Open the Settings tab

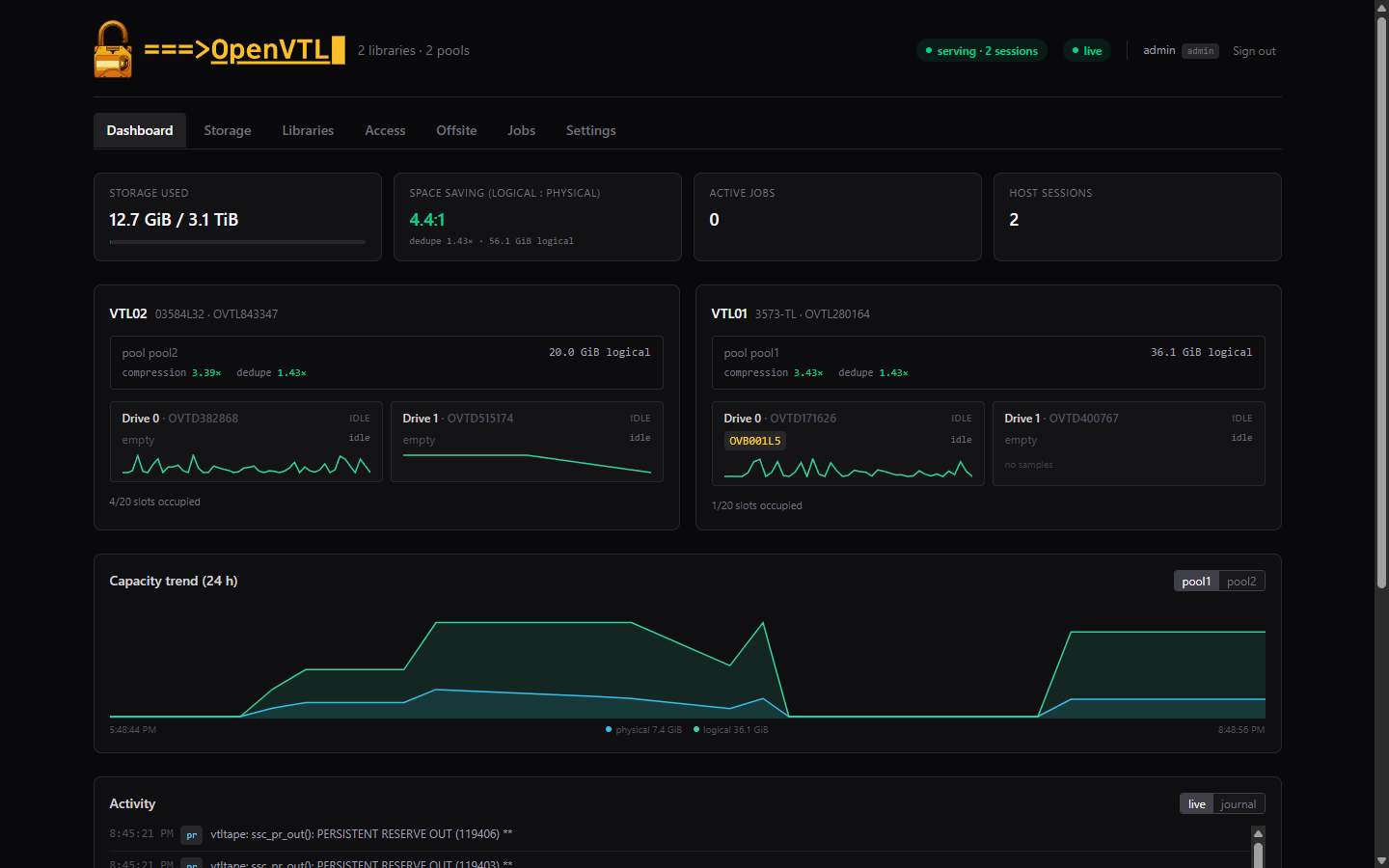(590, 130)
